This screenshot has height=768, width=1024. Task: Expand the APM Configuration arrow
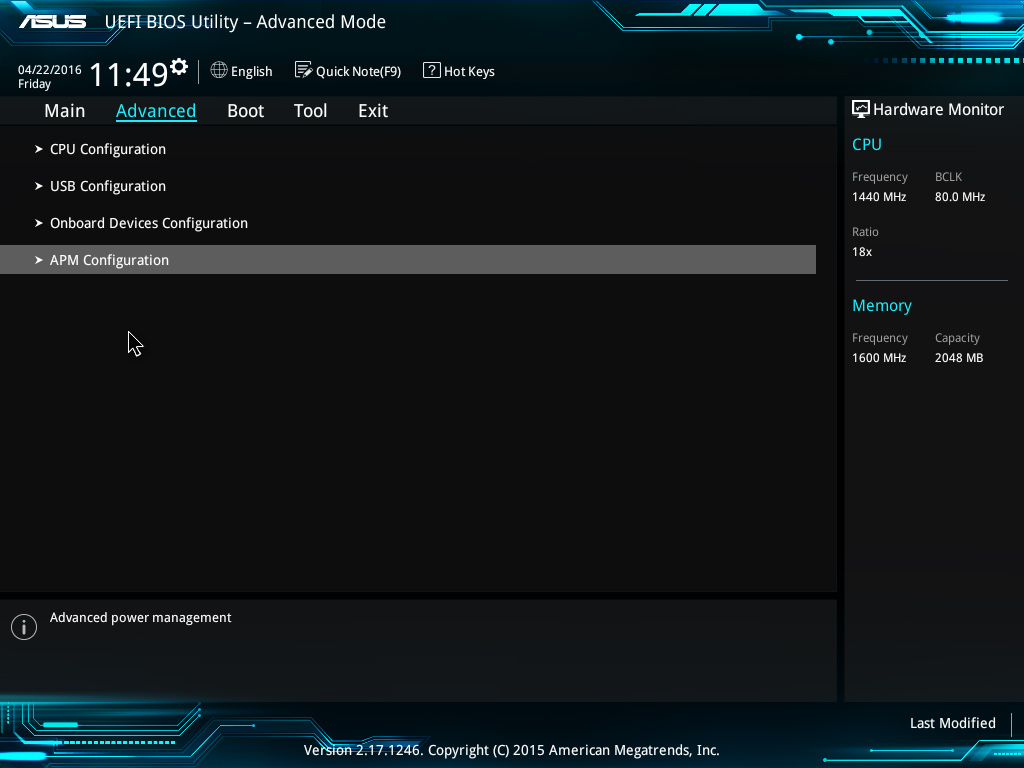point(39,260)
